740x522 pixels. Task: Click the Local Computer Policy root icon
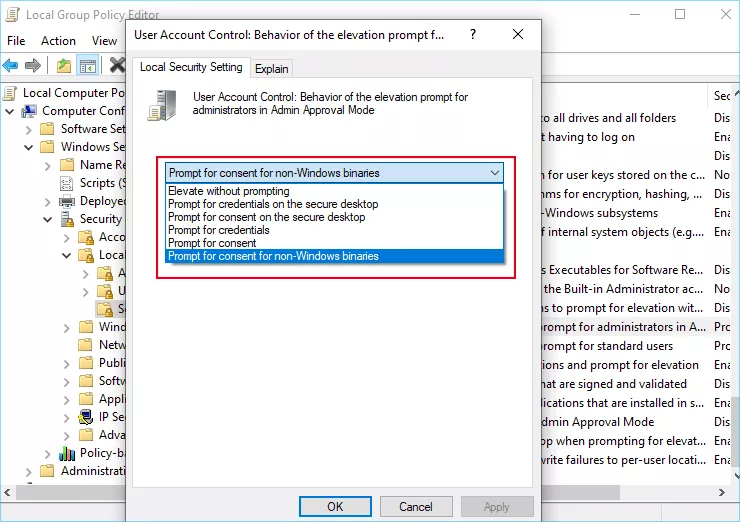click(11, 93)
